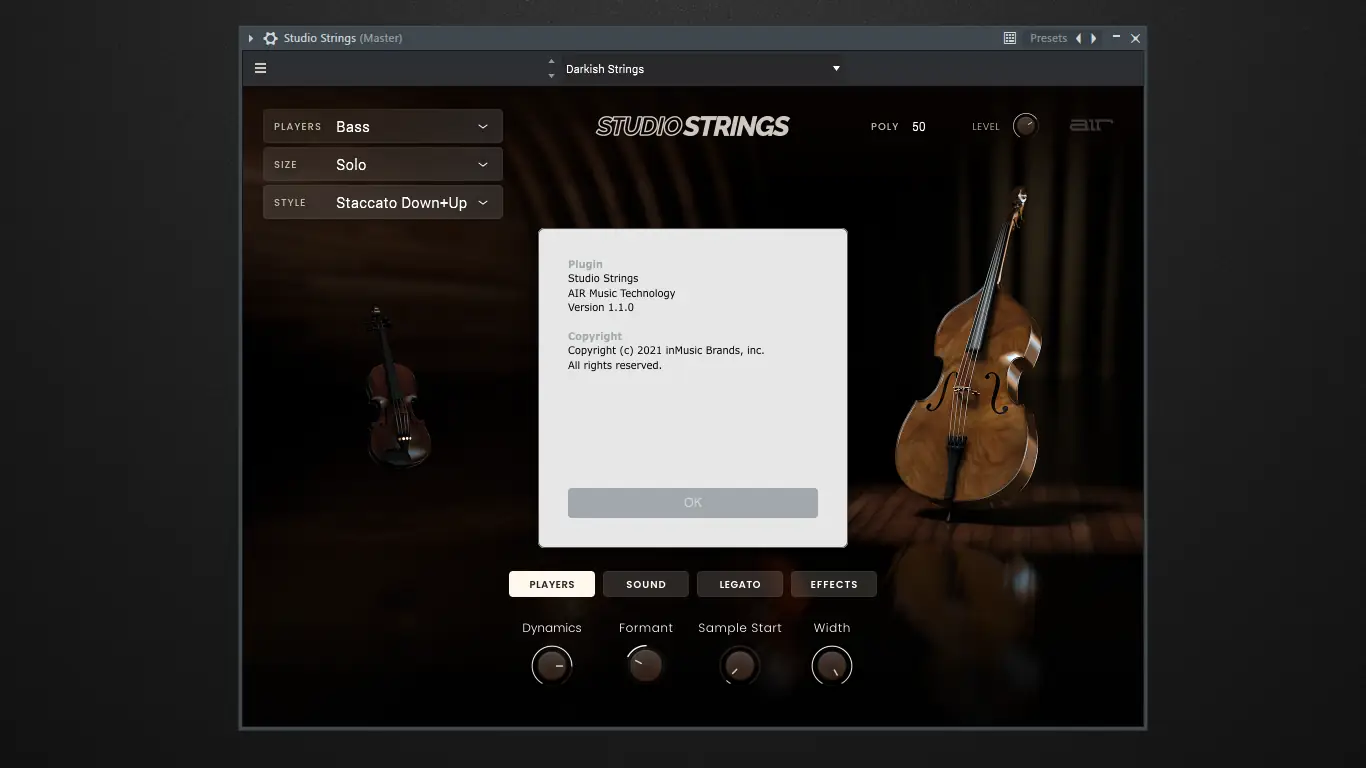
Task: Click the "Studio Strings (Master)" window title
Action: [343, 39]
